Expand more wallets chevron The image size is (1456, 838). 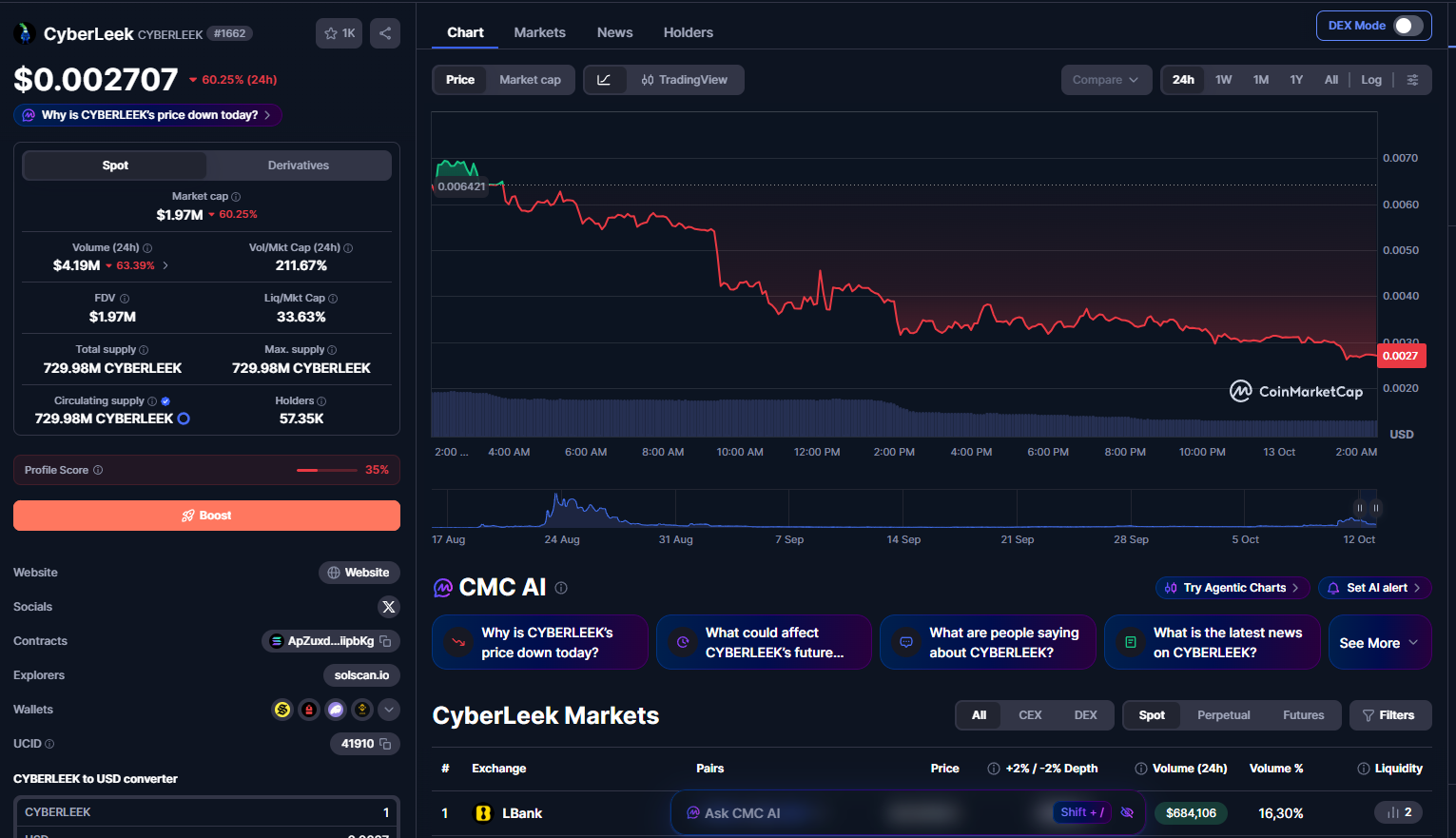click(x=388, y=710)
